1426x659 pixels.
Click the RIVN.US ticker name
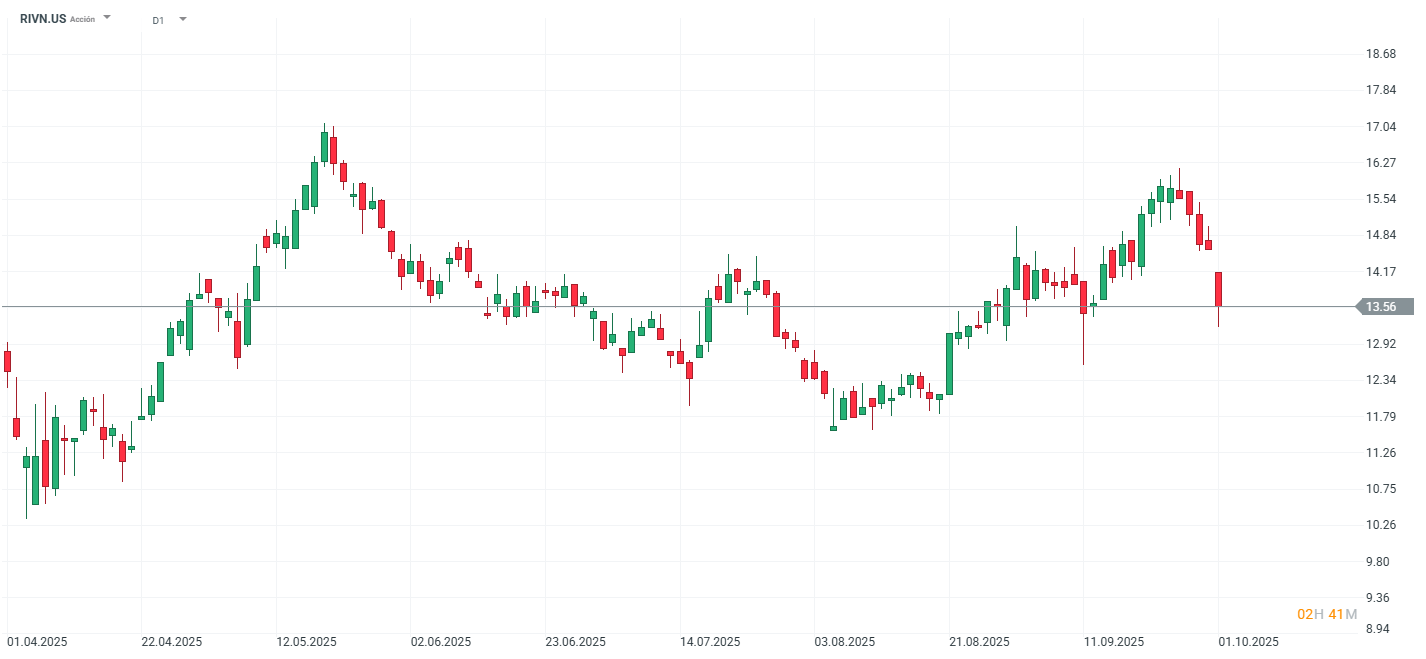coord(43,19)
